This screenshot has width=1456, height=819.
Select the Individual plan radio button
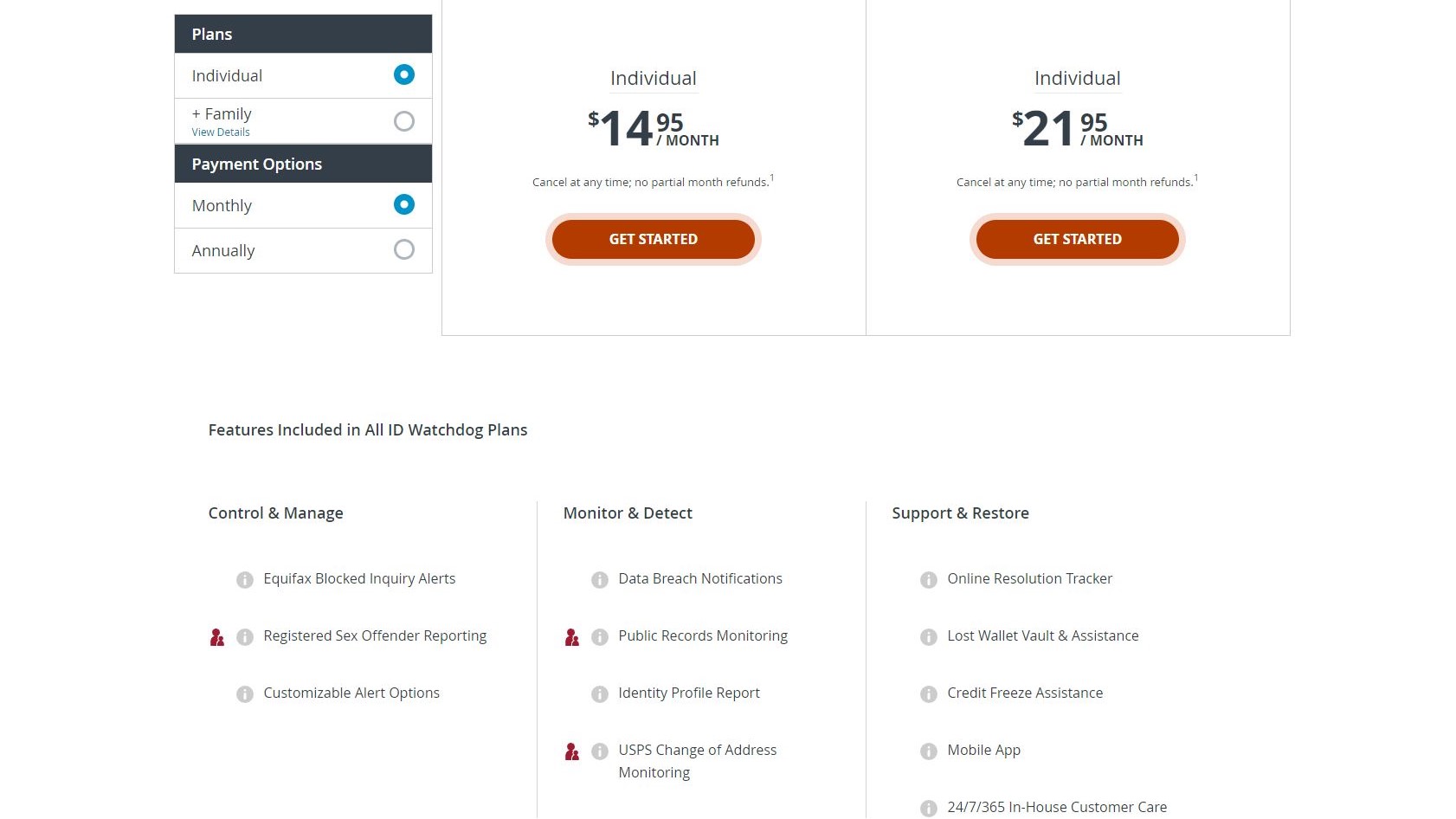(x=404, y=74)
